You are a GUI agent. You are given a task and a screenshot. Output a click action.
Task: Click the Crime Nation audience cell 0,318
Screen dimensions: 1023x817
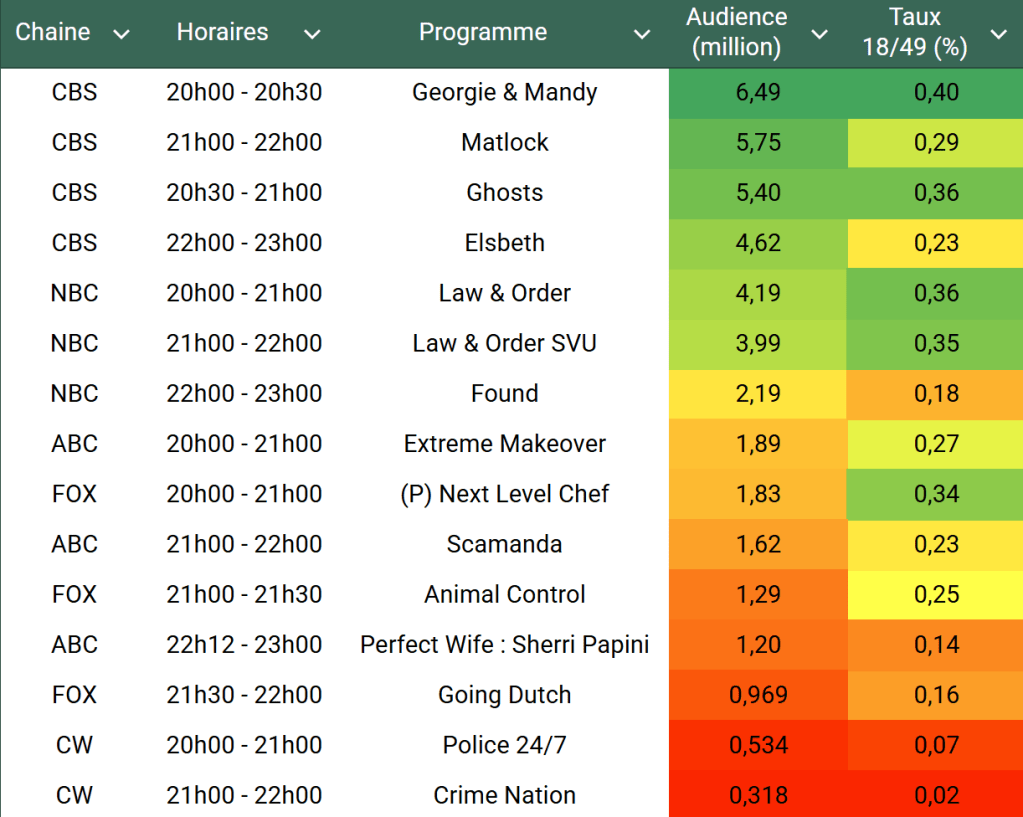point(758,795)
